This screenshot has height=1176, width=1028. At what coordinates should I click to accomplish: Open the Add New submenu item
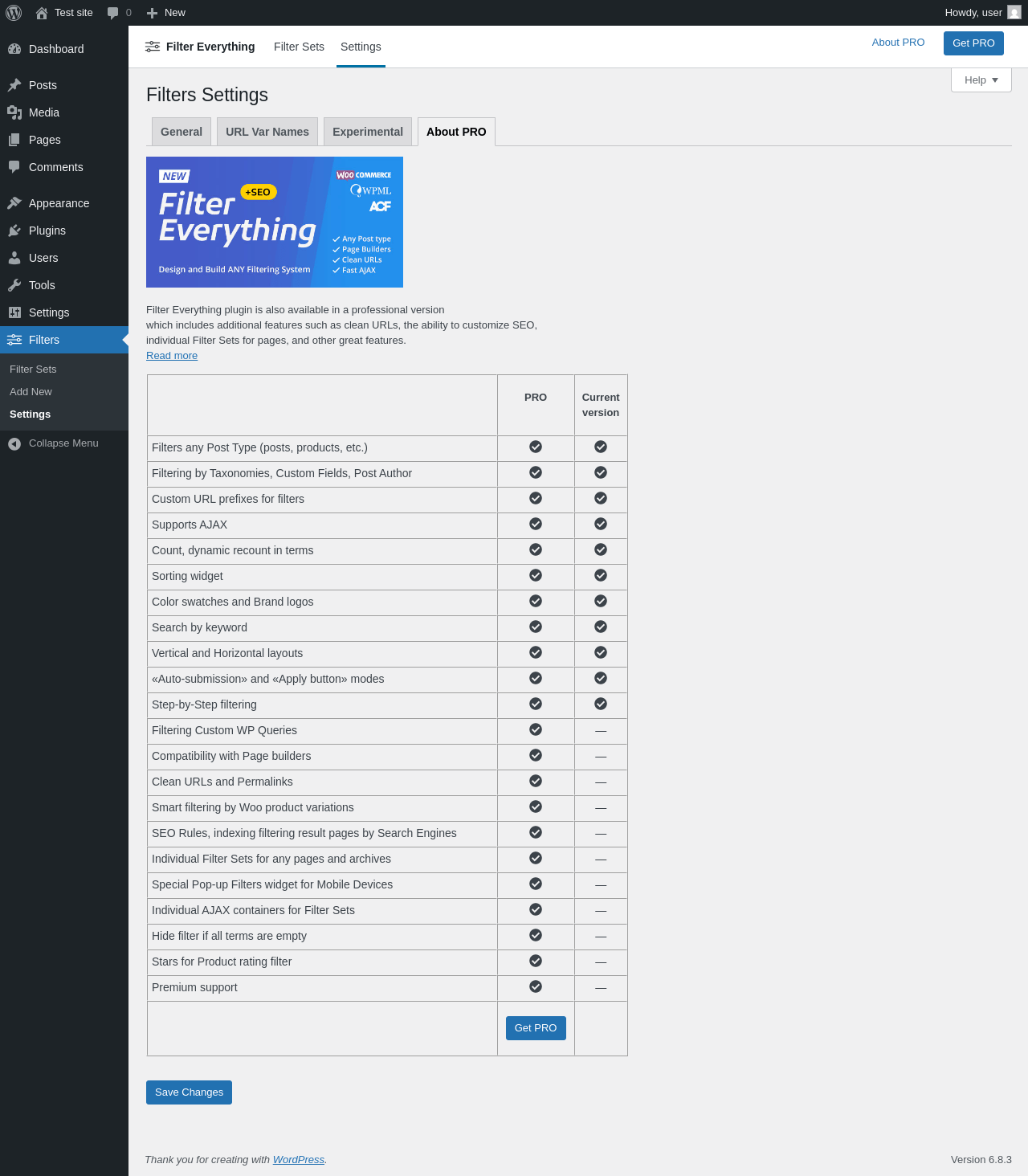click(x=31, y=392)
